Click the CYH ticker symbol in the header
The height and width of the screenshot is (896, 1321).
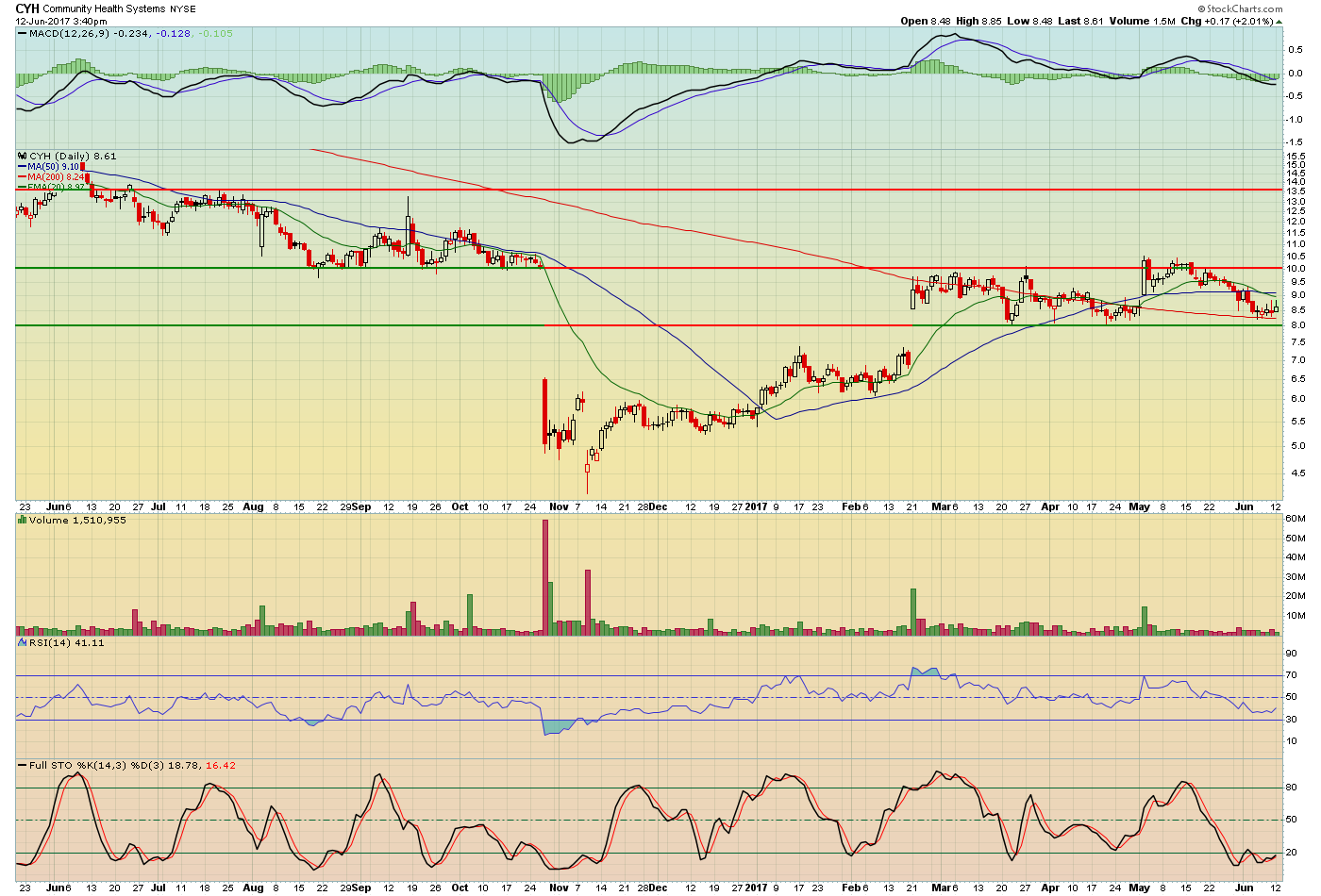coord(27,8)
